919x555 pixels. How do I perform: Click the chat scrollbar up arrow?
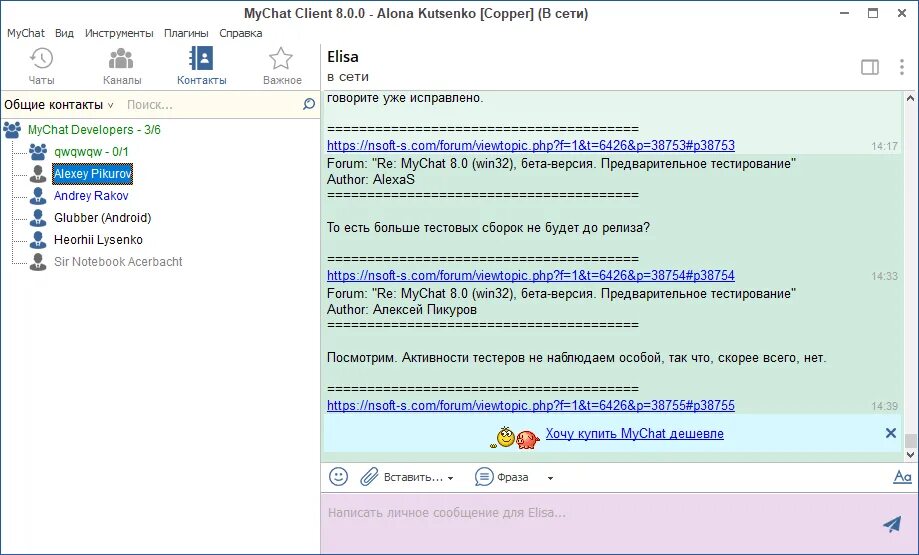click(x=910, y=98)
